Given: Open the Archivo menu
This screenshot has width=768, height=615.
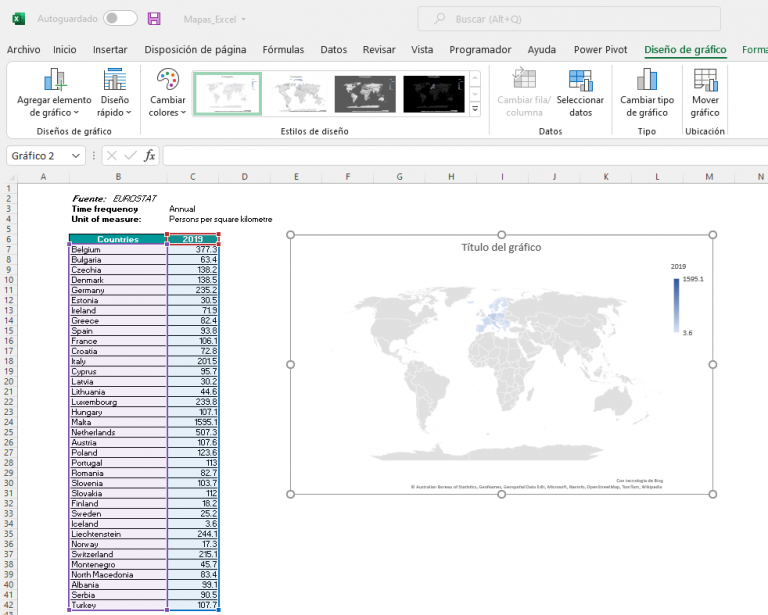Looking at the screenshot, I should pyautogui.click(x=23, y=49).
